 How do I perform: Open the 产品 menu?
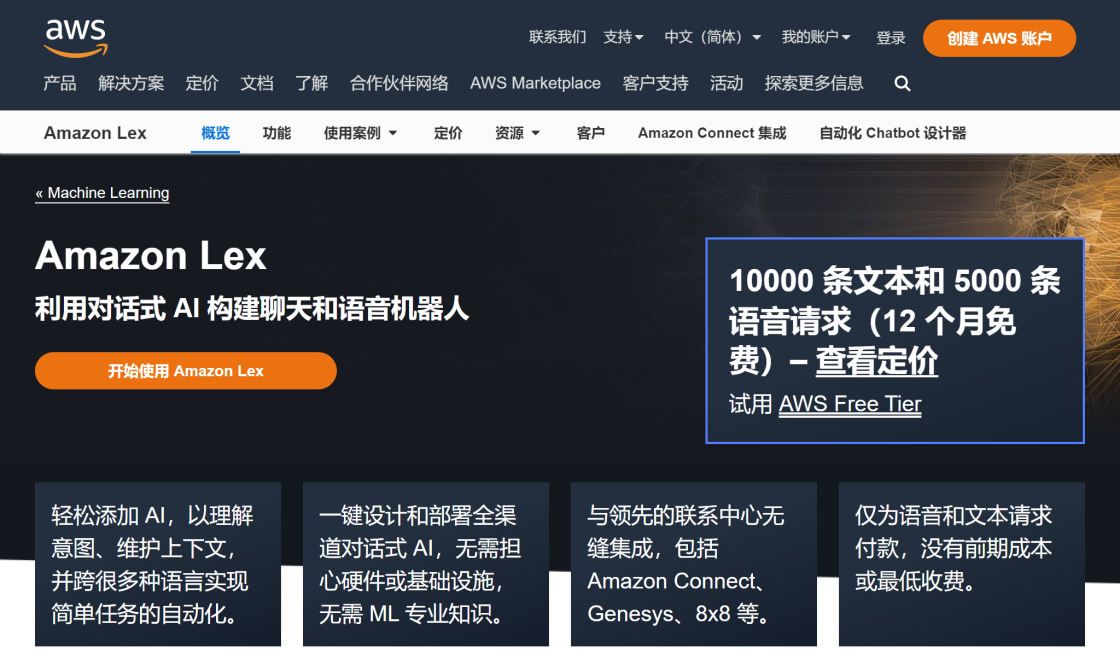click(60, 83)
